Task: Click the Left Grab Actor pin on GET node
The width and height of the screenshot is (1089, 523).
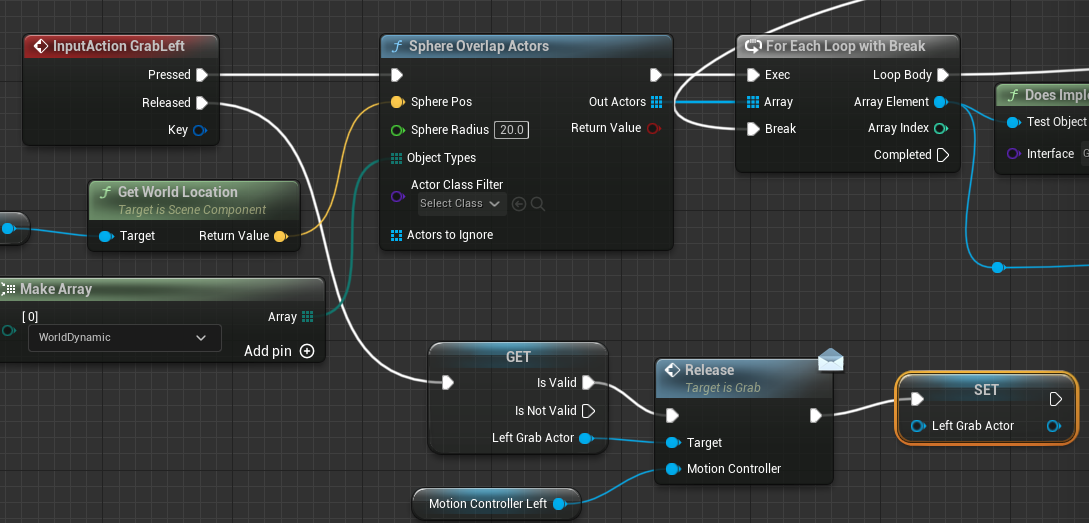Action: (x=585, y=438)
